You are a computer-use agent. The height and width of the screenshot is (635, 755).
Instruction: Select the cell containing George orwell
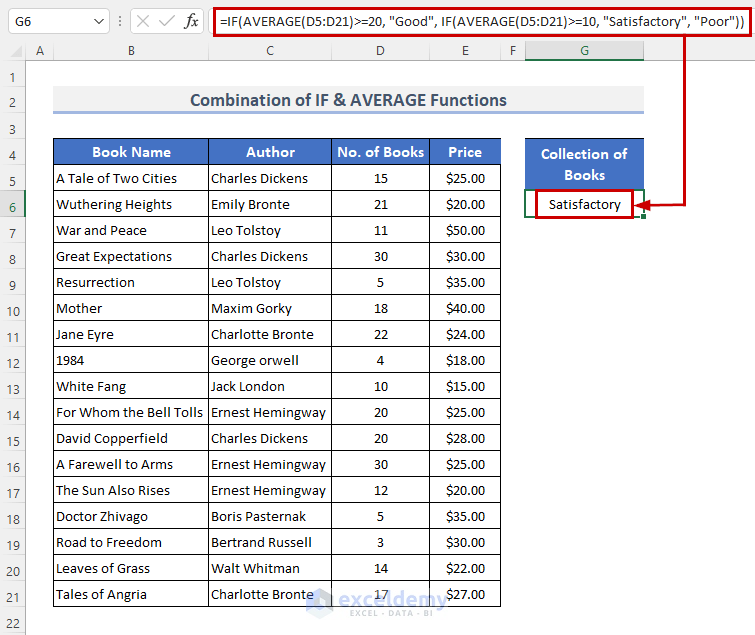(270, 360)
